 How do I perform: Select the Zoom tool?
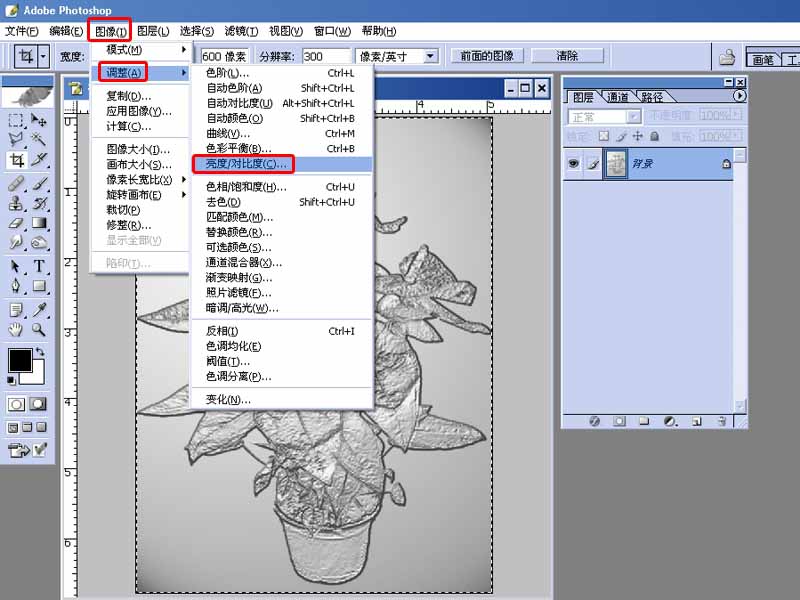click(x=37, y=330)
